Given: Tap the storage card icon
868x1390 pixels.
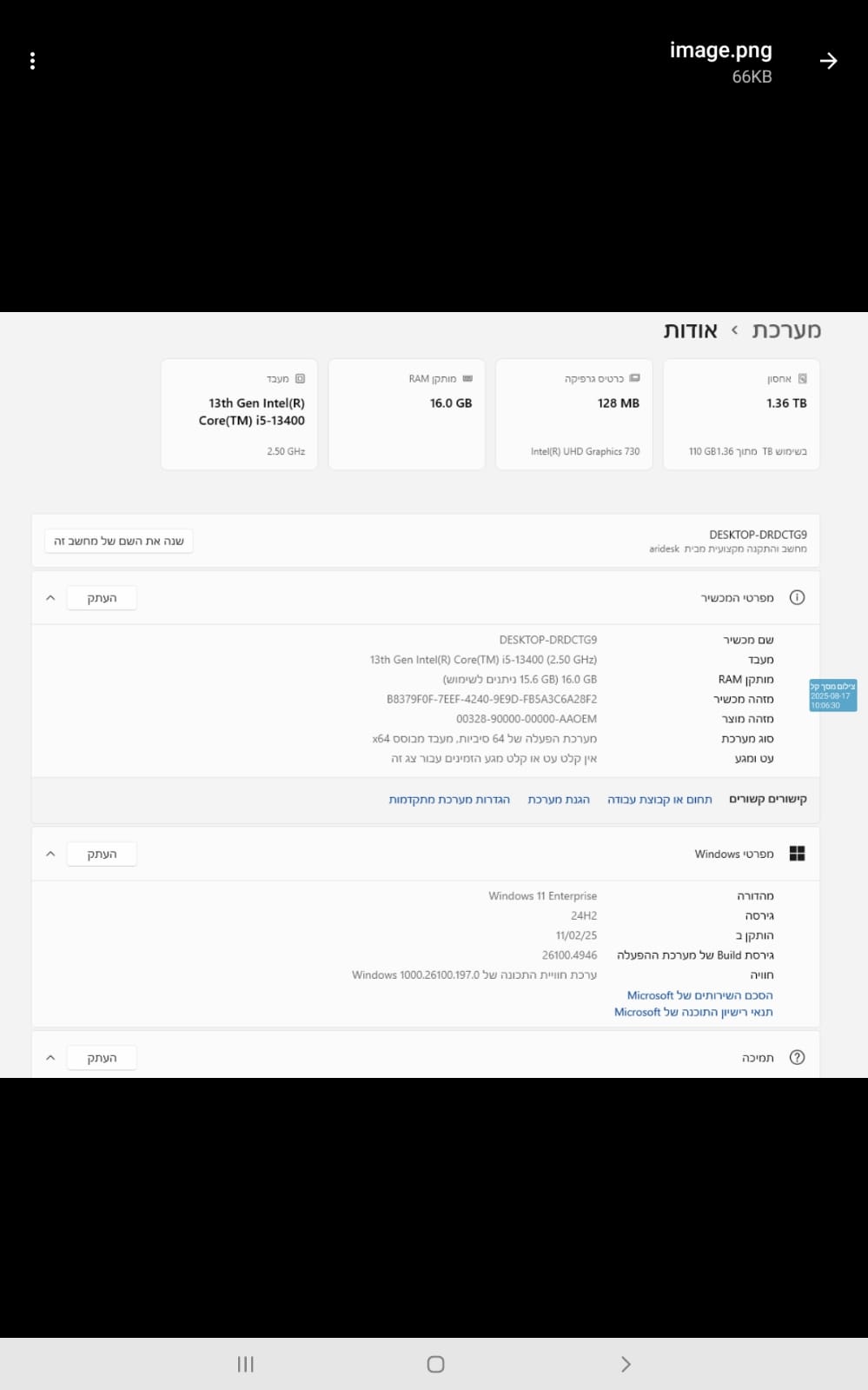Looking at the screenshot, I should [802, 379].
